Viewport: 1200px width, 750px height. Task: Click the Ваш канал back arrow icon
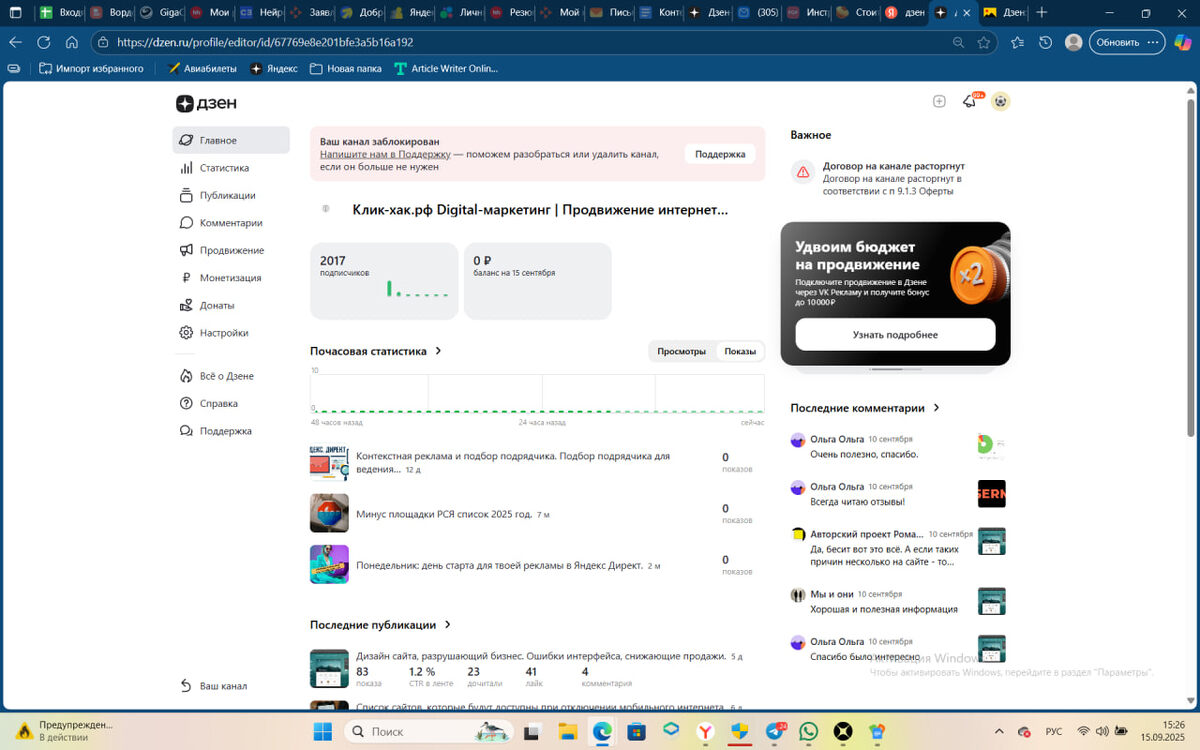186,686
